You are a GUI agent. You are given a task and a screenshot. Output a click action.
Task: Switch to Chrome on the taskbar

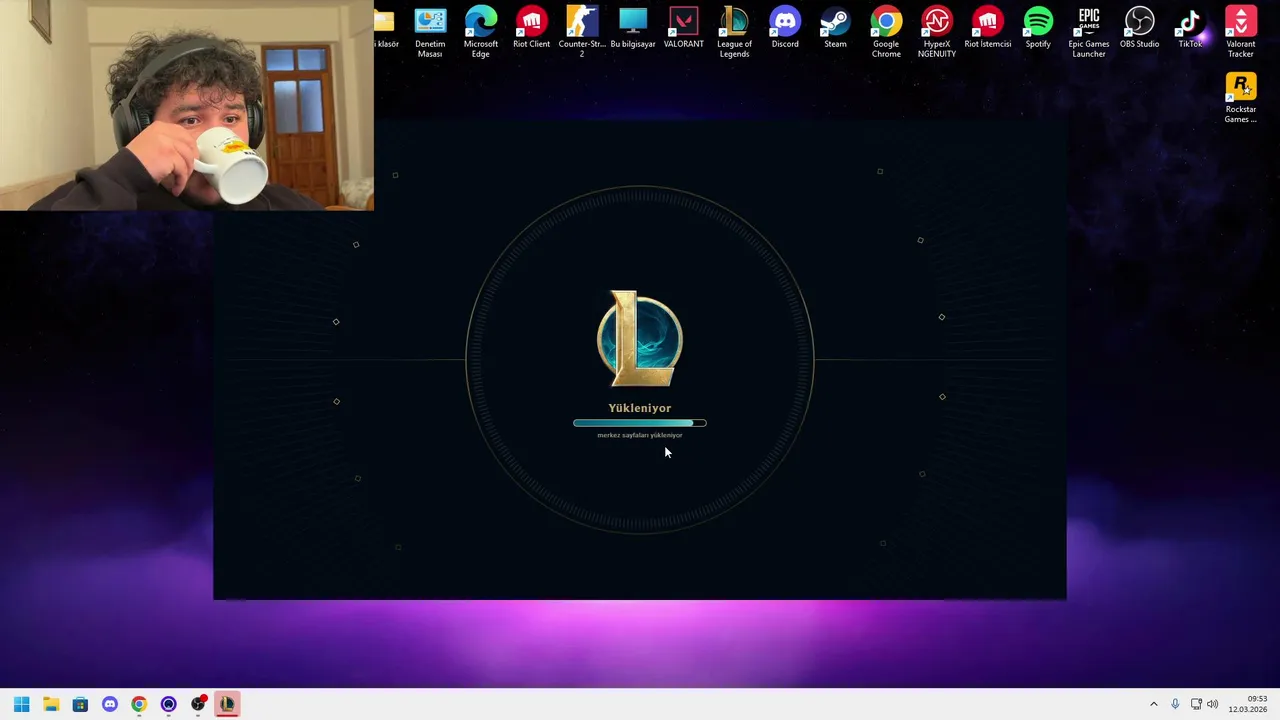tap(139, 704)
